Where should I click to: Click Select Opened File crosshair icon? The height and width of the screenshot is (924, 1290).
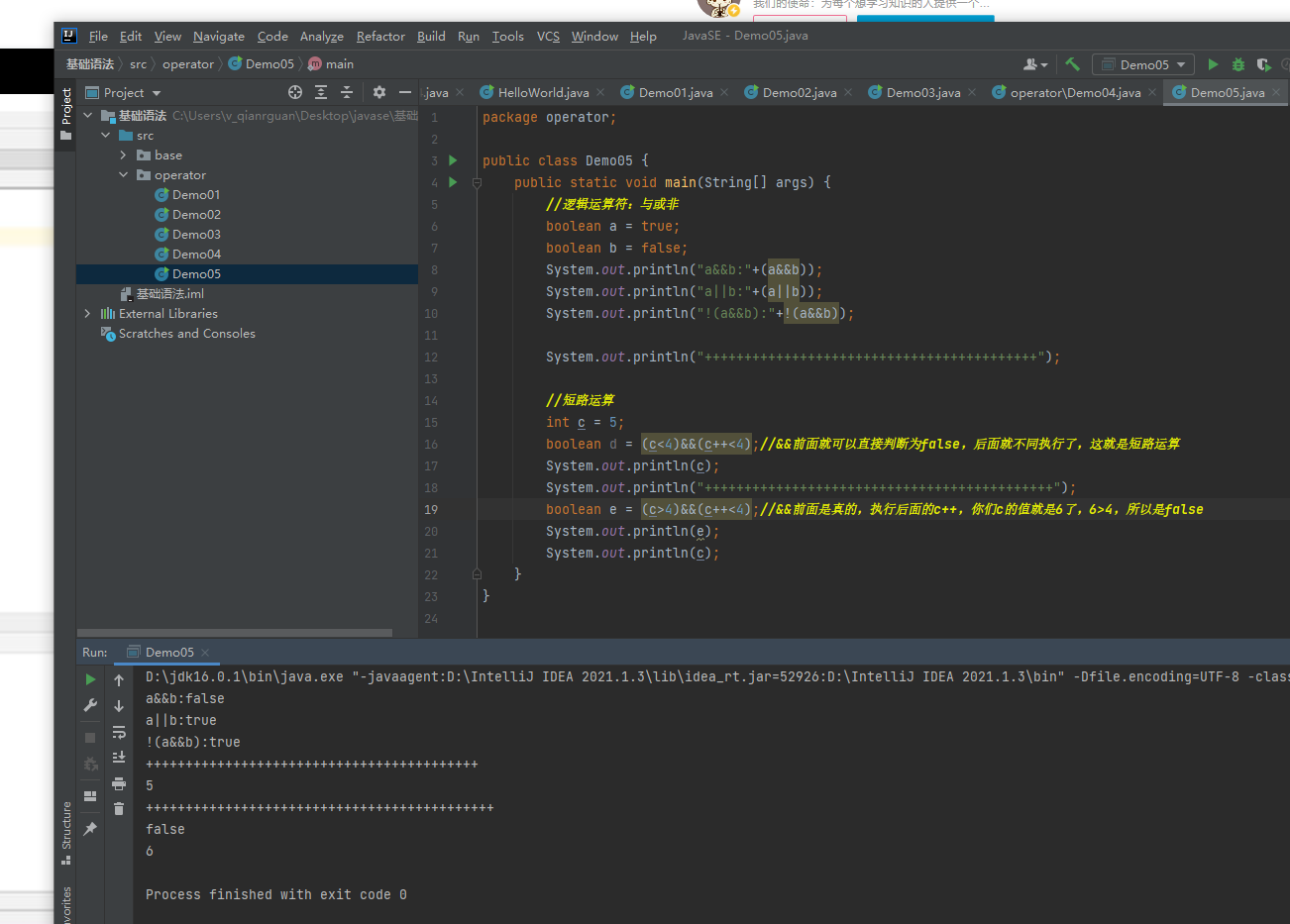(295, 92)
